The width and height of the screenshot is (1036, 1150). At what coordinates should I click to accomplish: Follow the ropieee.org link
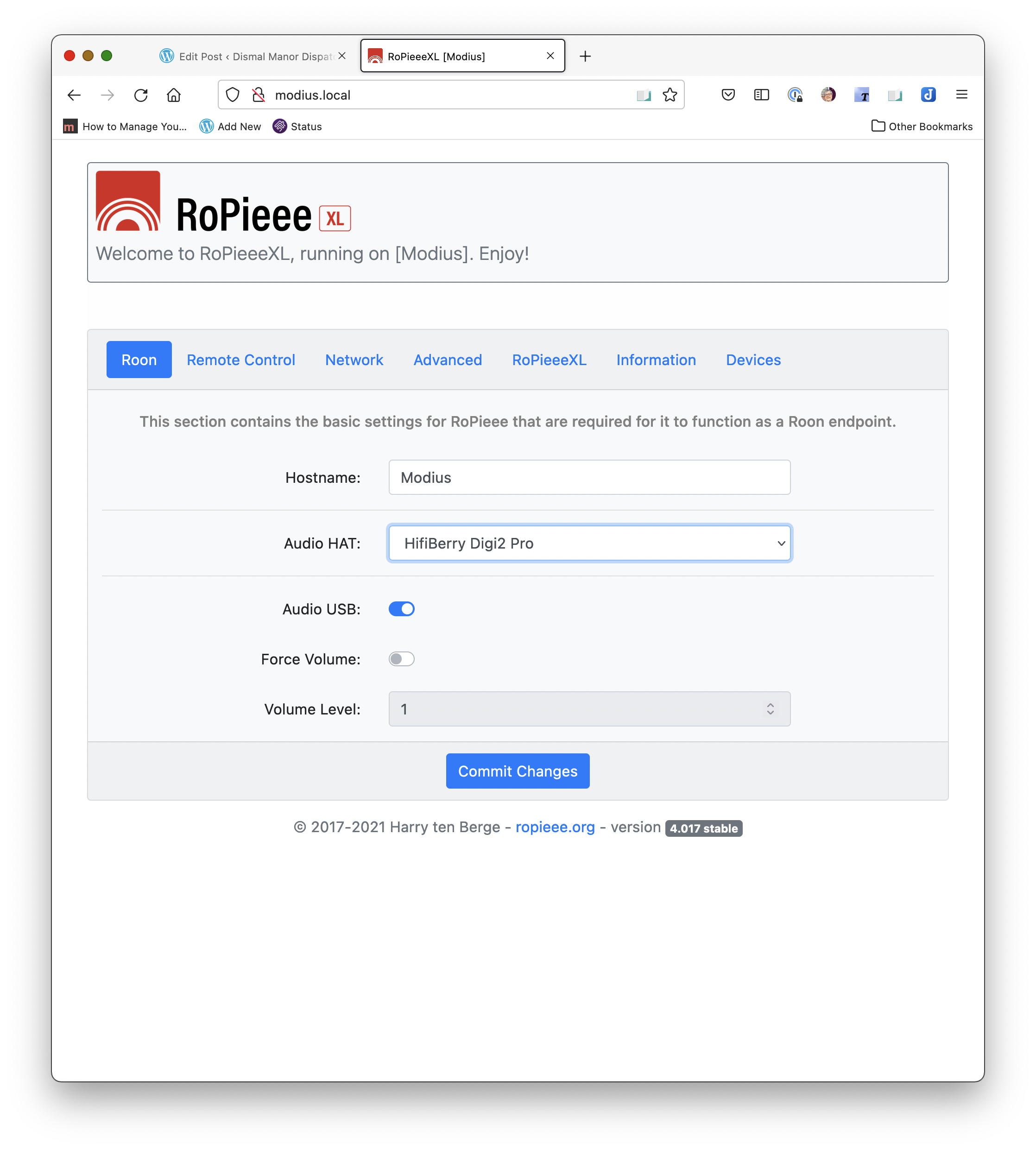click(x=555, y=827)
